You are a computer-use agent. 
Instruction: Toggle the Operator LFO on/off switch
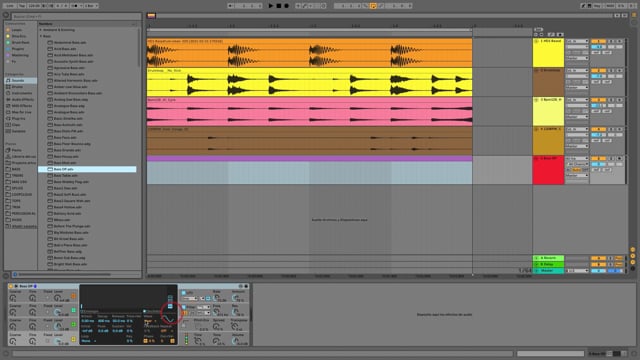184,293
